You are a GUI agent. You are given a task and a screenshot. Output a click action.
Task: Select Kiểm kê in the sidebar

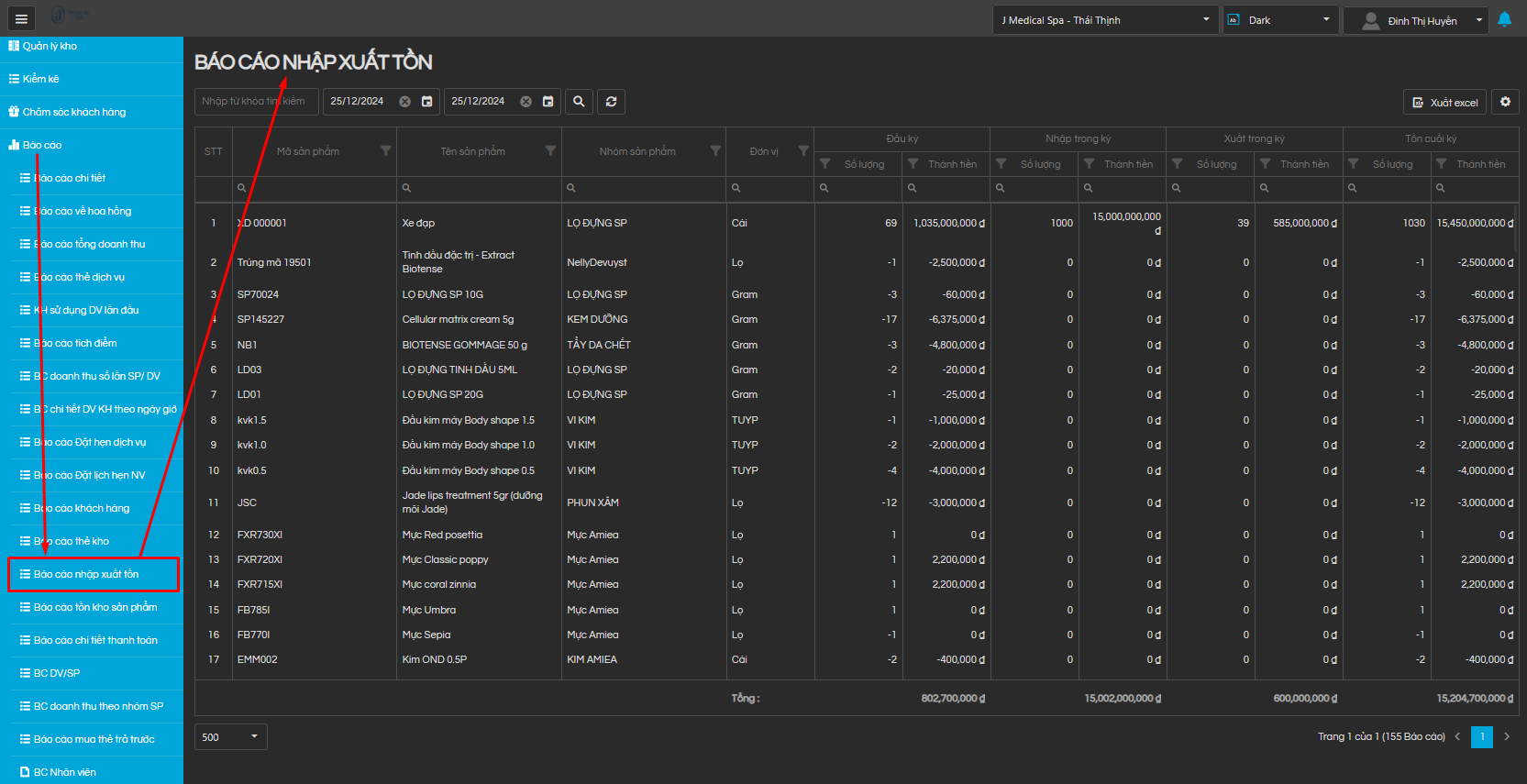[x=40, y=79]
